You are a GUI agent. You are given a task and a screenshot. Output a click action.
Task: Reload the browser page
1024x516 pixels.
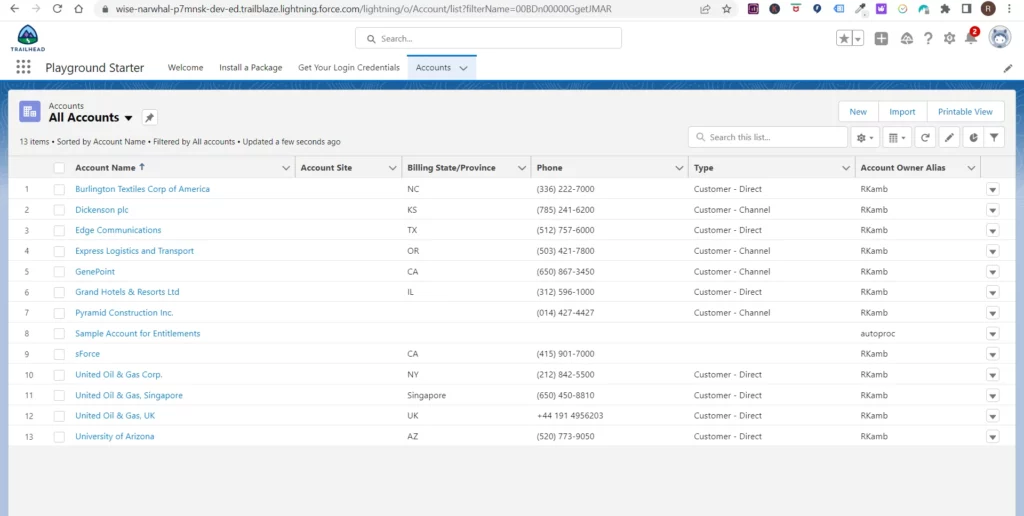57,9
